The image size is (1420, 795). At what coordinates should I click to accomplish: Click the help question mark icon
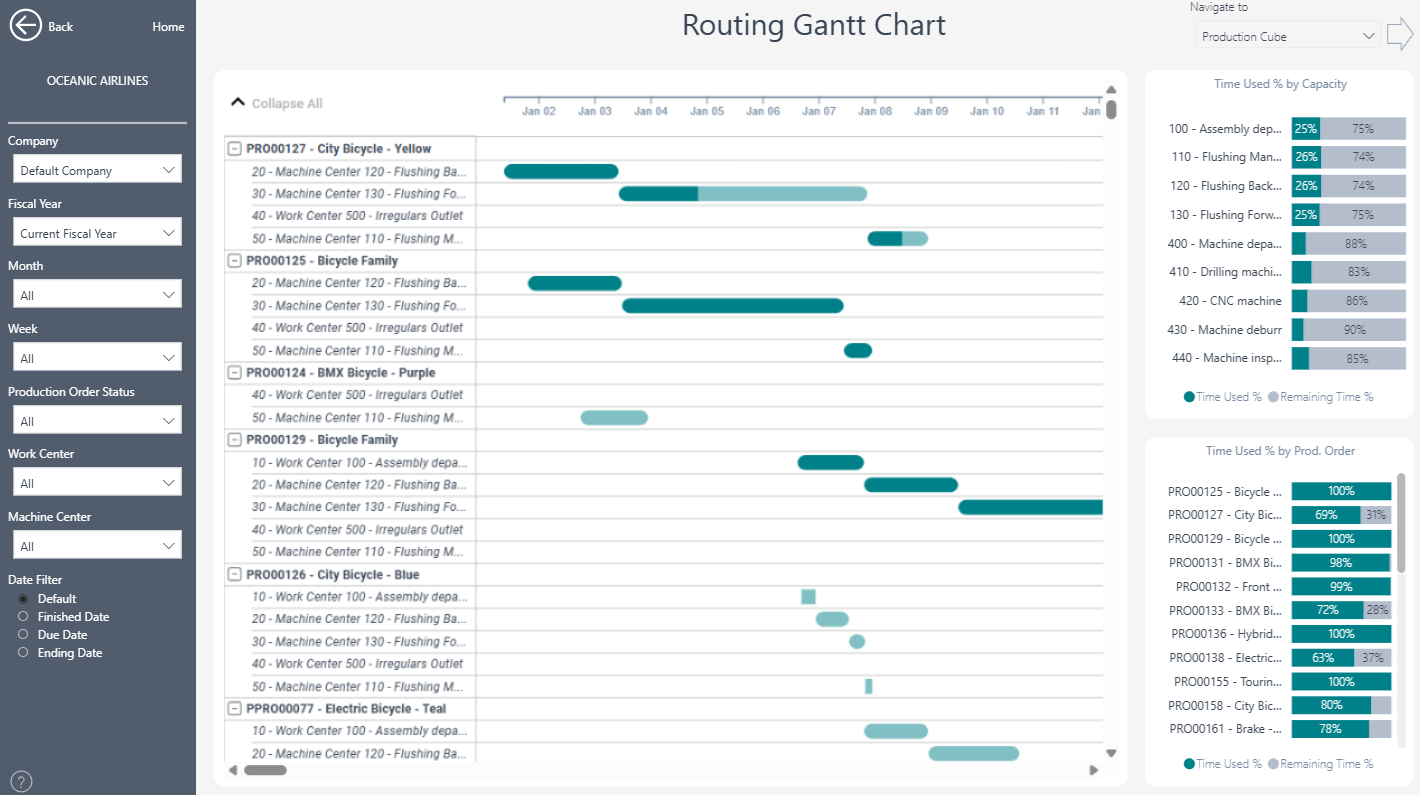21,781
